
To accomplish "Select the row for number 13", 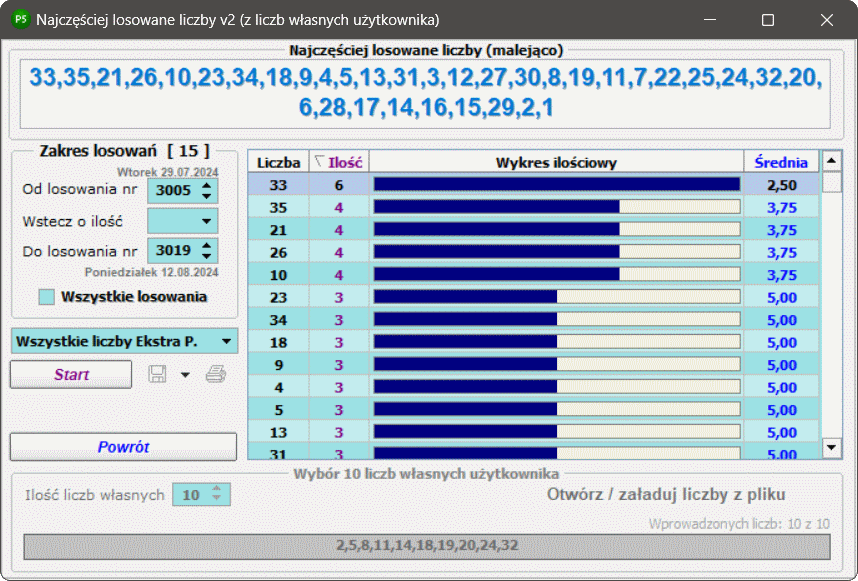I will tap(534, 432).
